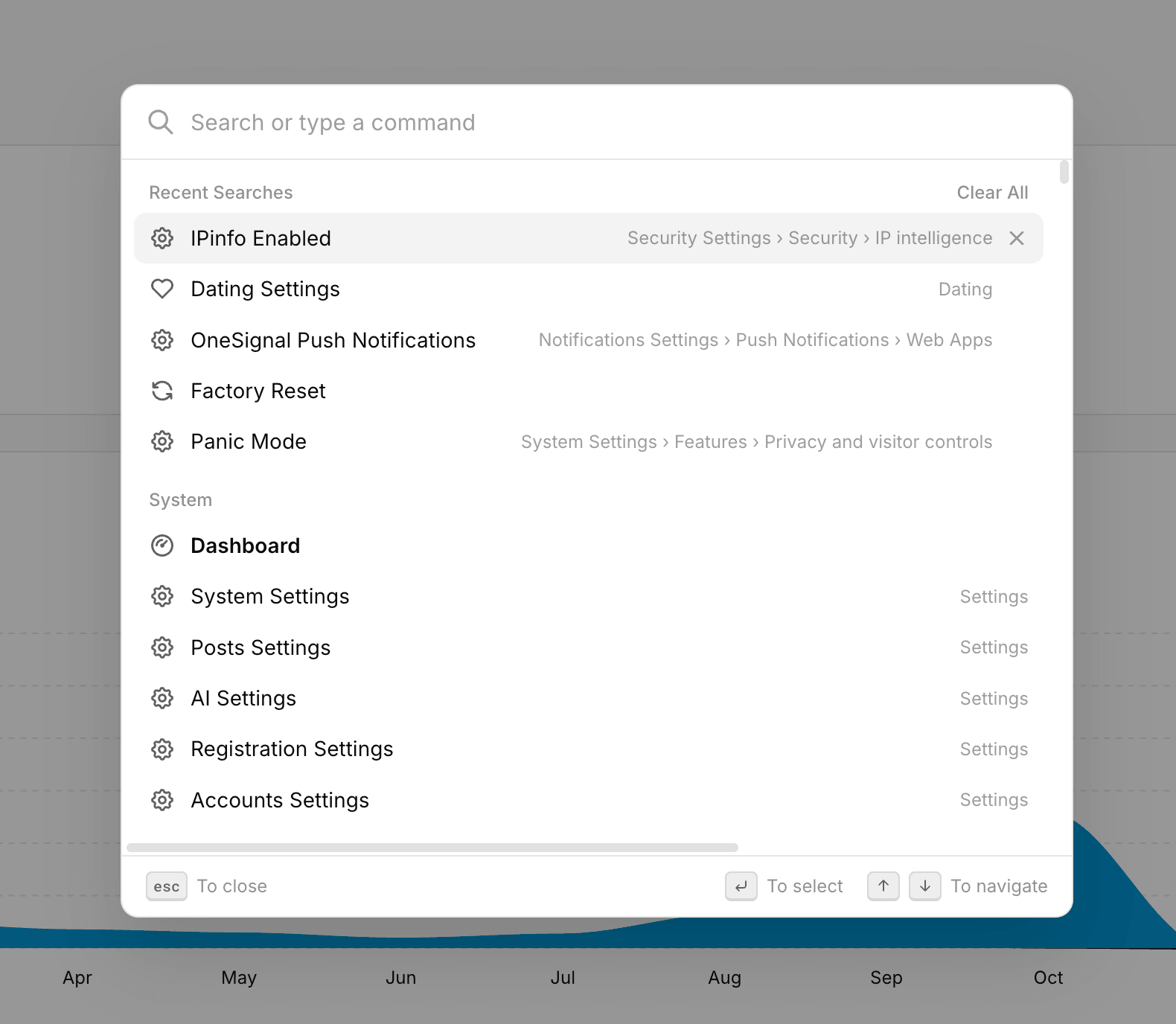Click the 'Notifications Settings › Push Notifications › Web Apps' path
The width and height of the screenshot is (1176, 1024).
765,340
